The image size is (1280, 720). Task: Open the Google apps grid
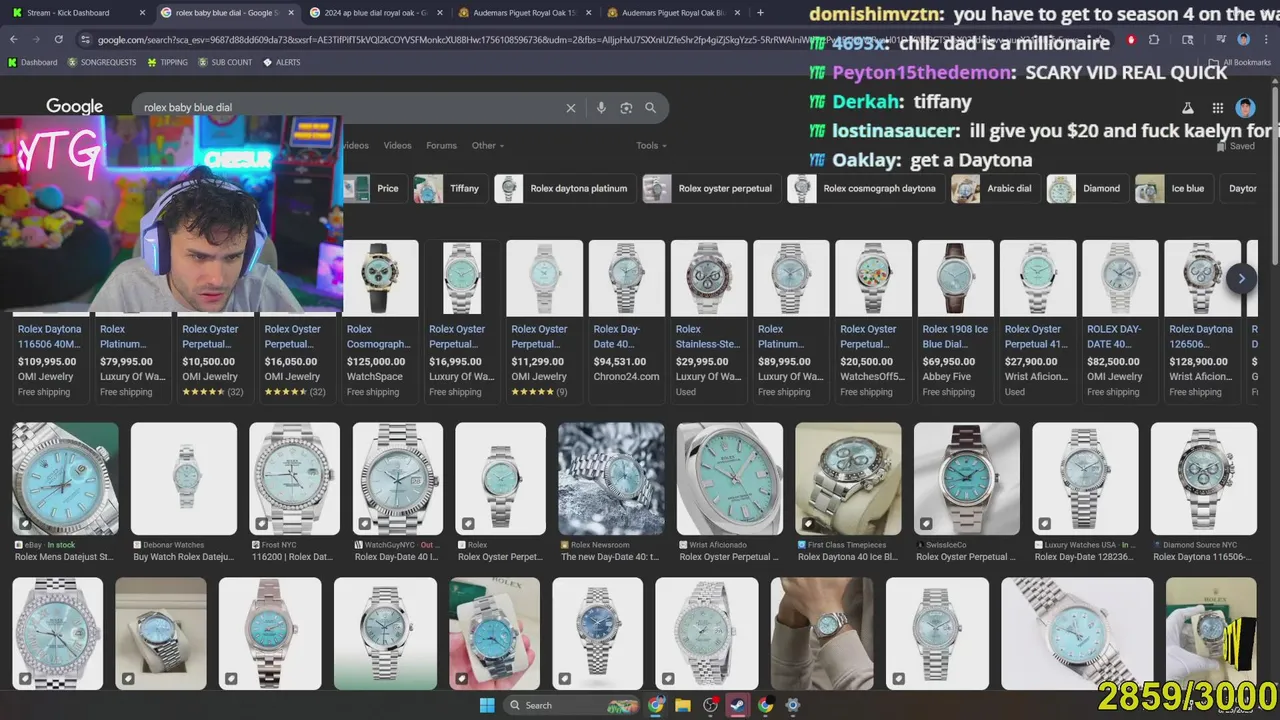tap(1218, 108)
